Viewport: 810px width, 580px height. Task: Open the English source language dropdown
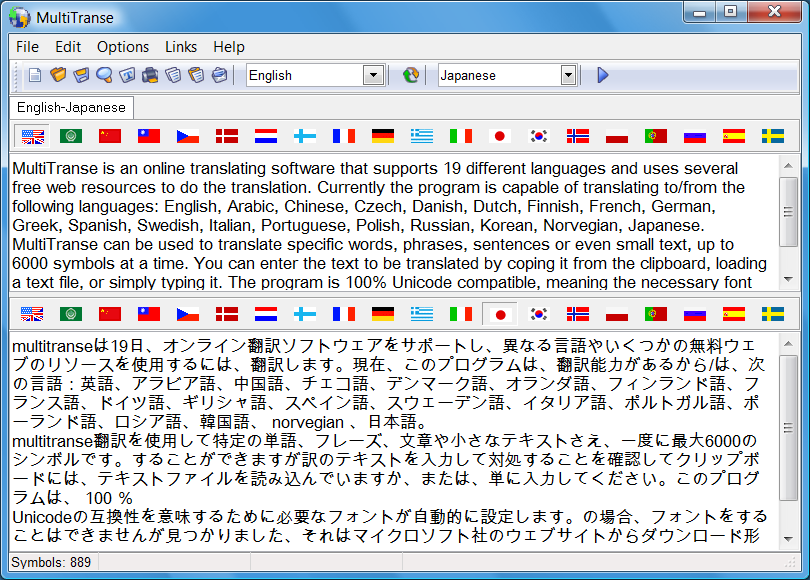(x=373, y=75)
